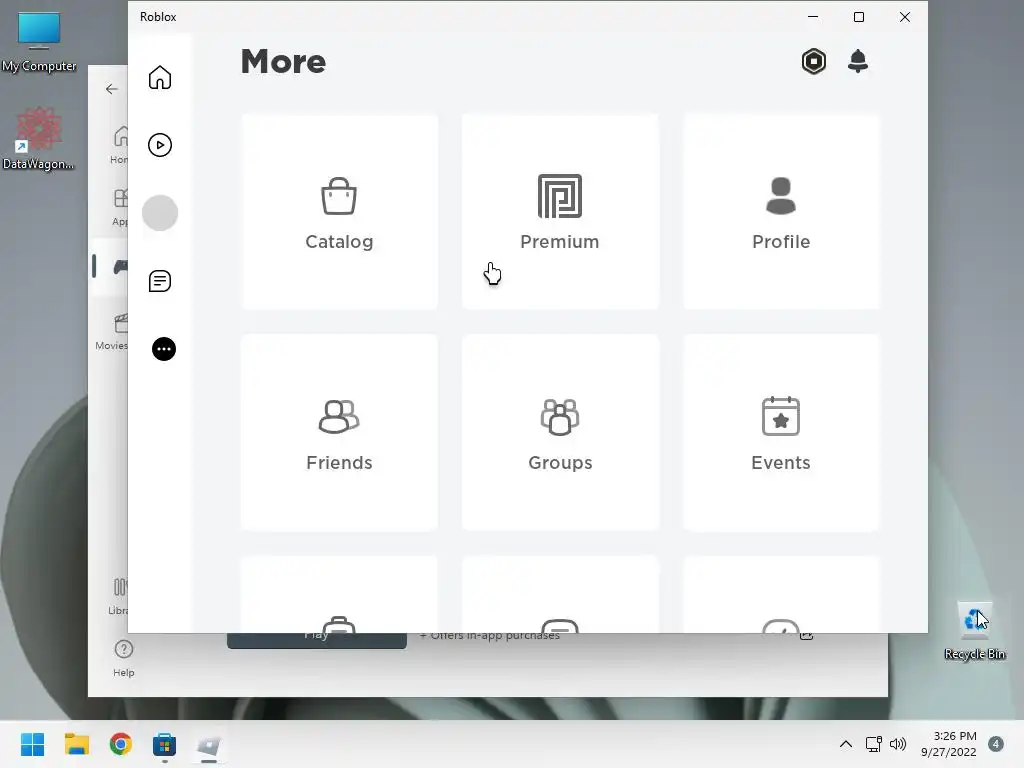Open Movies section in Microsoft Store sidebar
The height and width of the screenshot is (768, 1024).
click(112, 332)
